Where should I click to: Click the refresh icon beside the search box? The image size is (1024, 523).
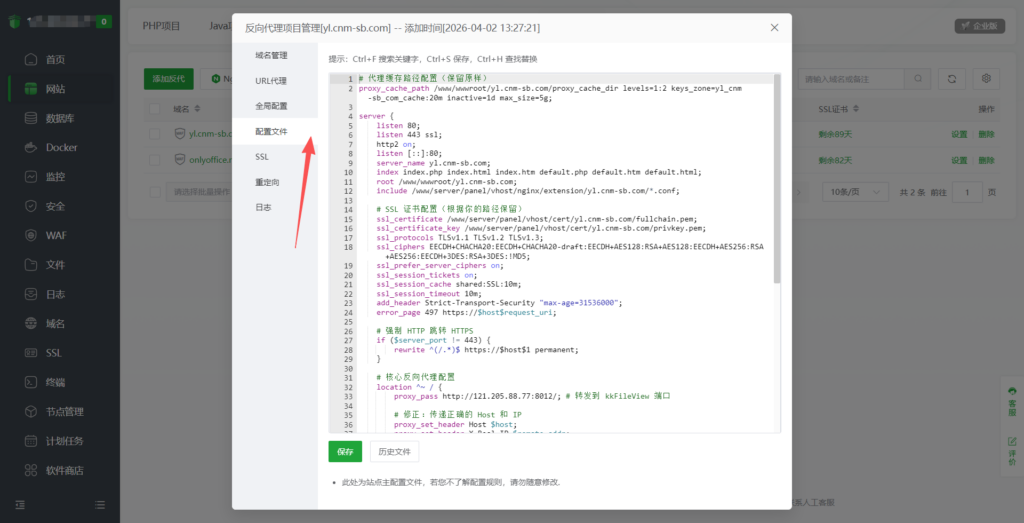tap(952, 78)
